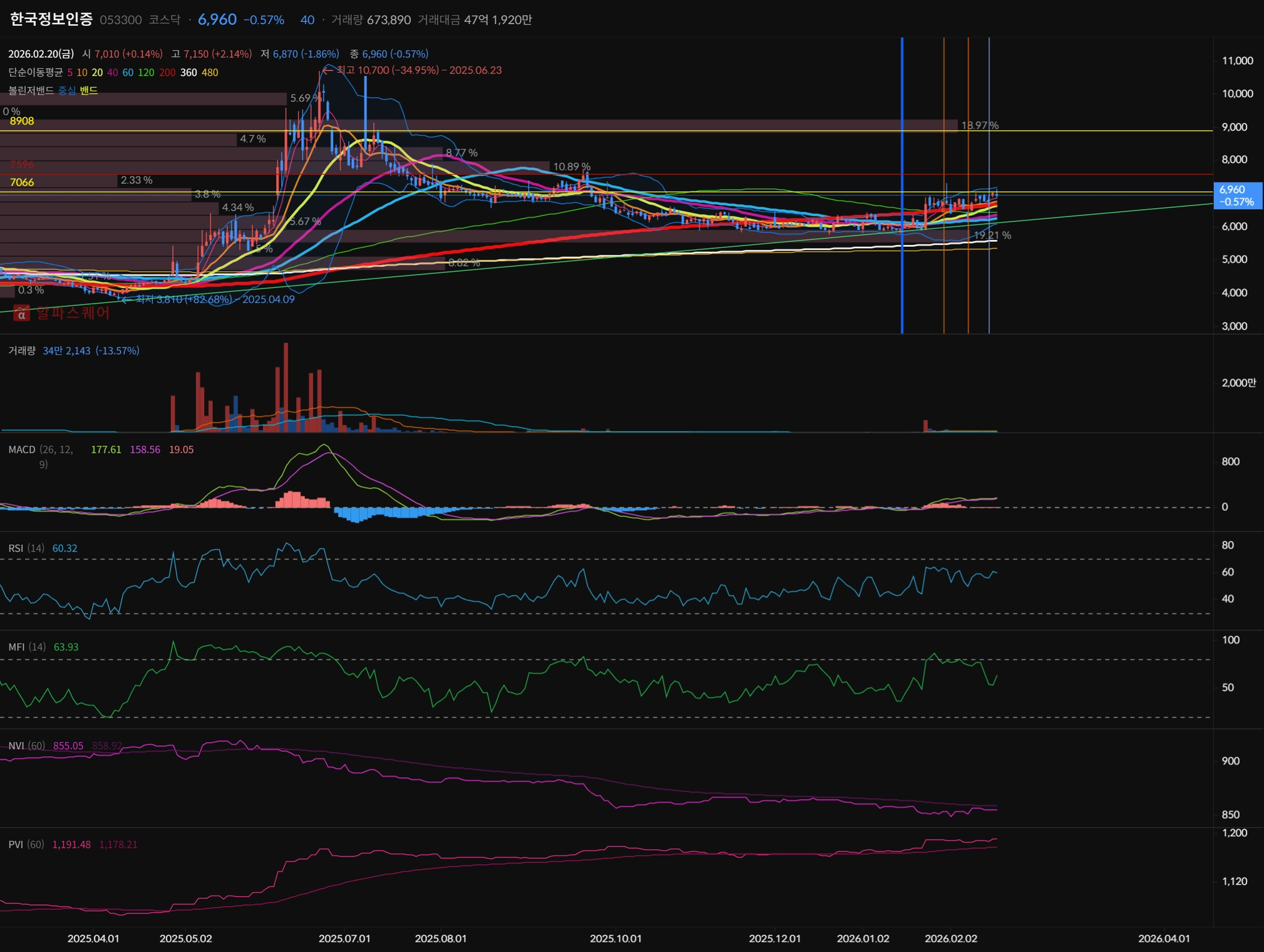Viewport: 1264px width, 952px height.
Task: Click the Bollinger band 밴드 label
Action: [x=89, y=91]
